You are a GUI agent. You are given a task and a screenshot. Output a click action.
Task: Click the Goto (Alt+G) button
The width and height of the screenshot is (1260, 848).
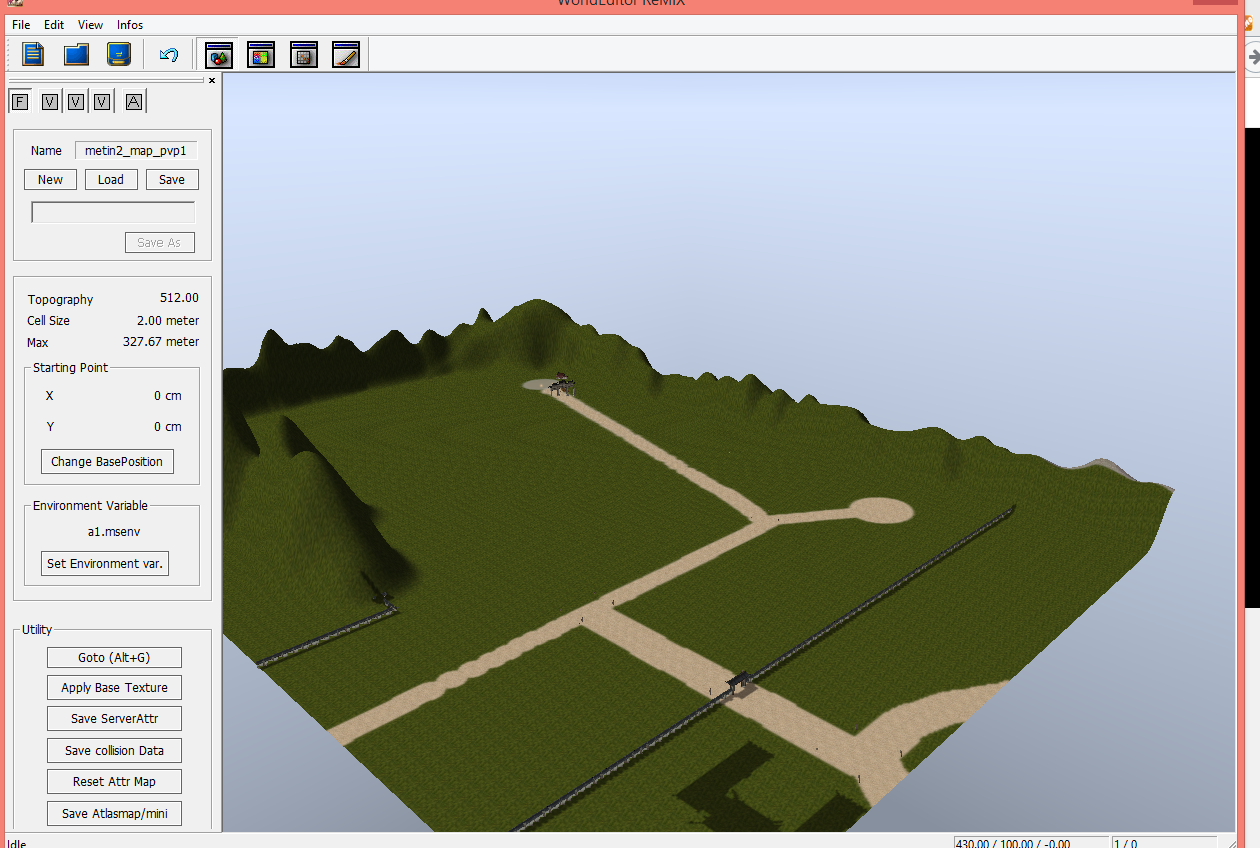(x=114, y=657)
